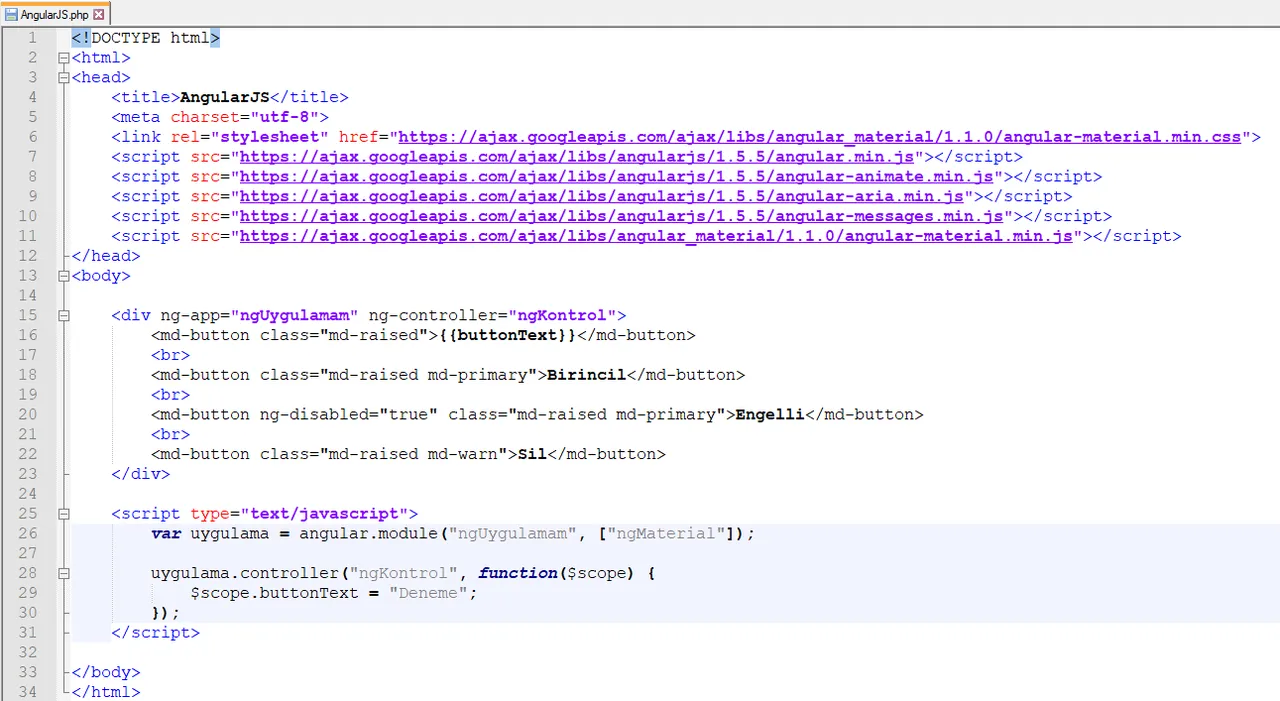
Task: Click the Engelli button label text
Action: pos(770,414)
